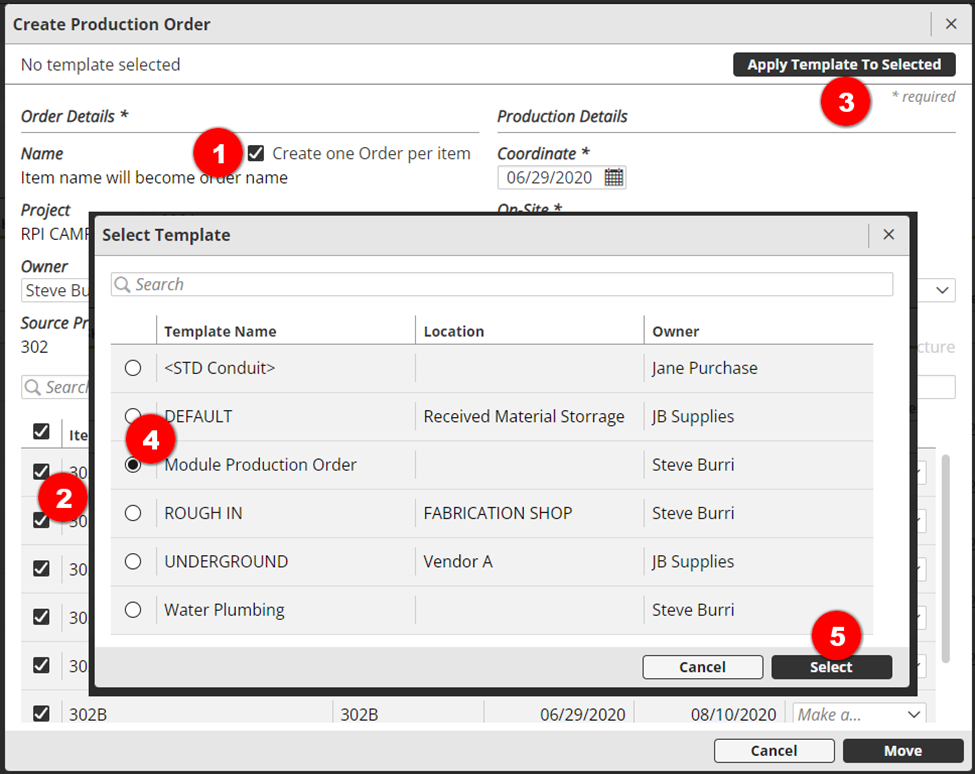
Task: Uncheck the 302B item row checkbox
Action: click(x=41, y=714)
